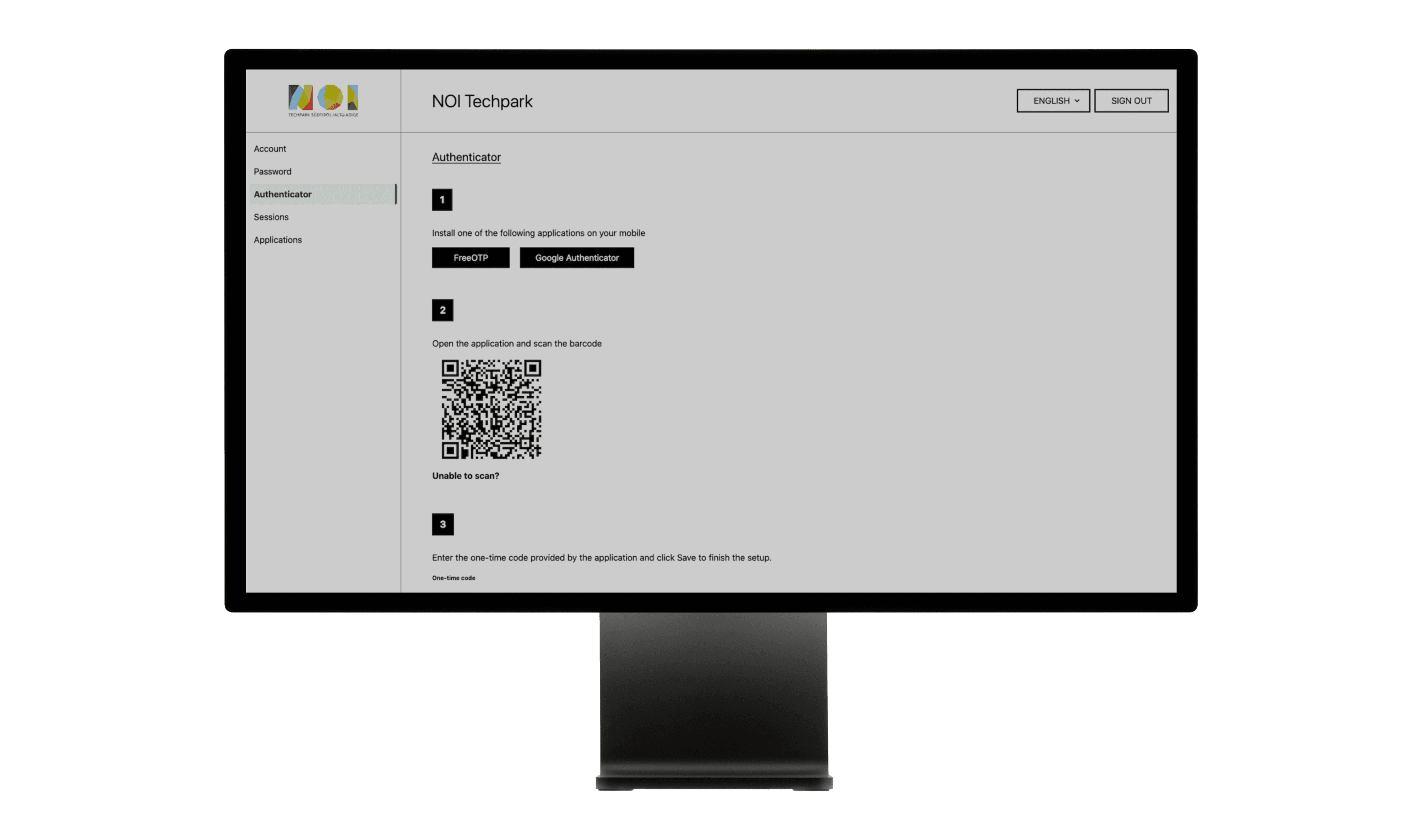
Task: Select Authenticator in the sidebar
Action: [x=282, y=194]
